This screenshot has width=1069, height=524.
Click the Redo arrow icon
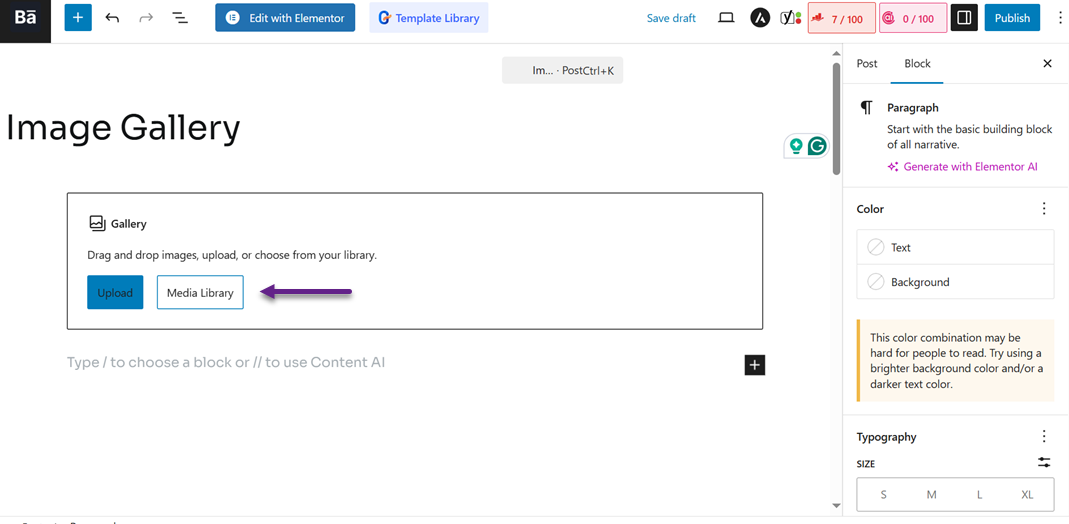coord(146,18)
